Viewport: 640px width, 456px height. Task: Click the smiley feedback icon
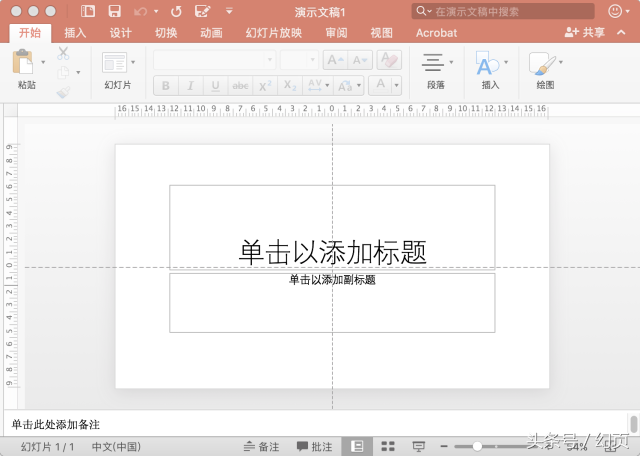click(x=615, y=11)
